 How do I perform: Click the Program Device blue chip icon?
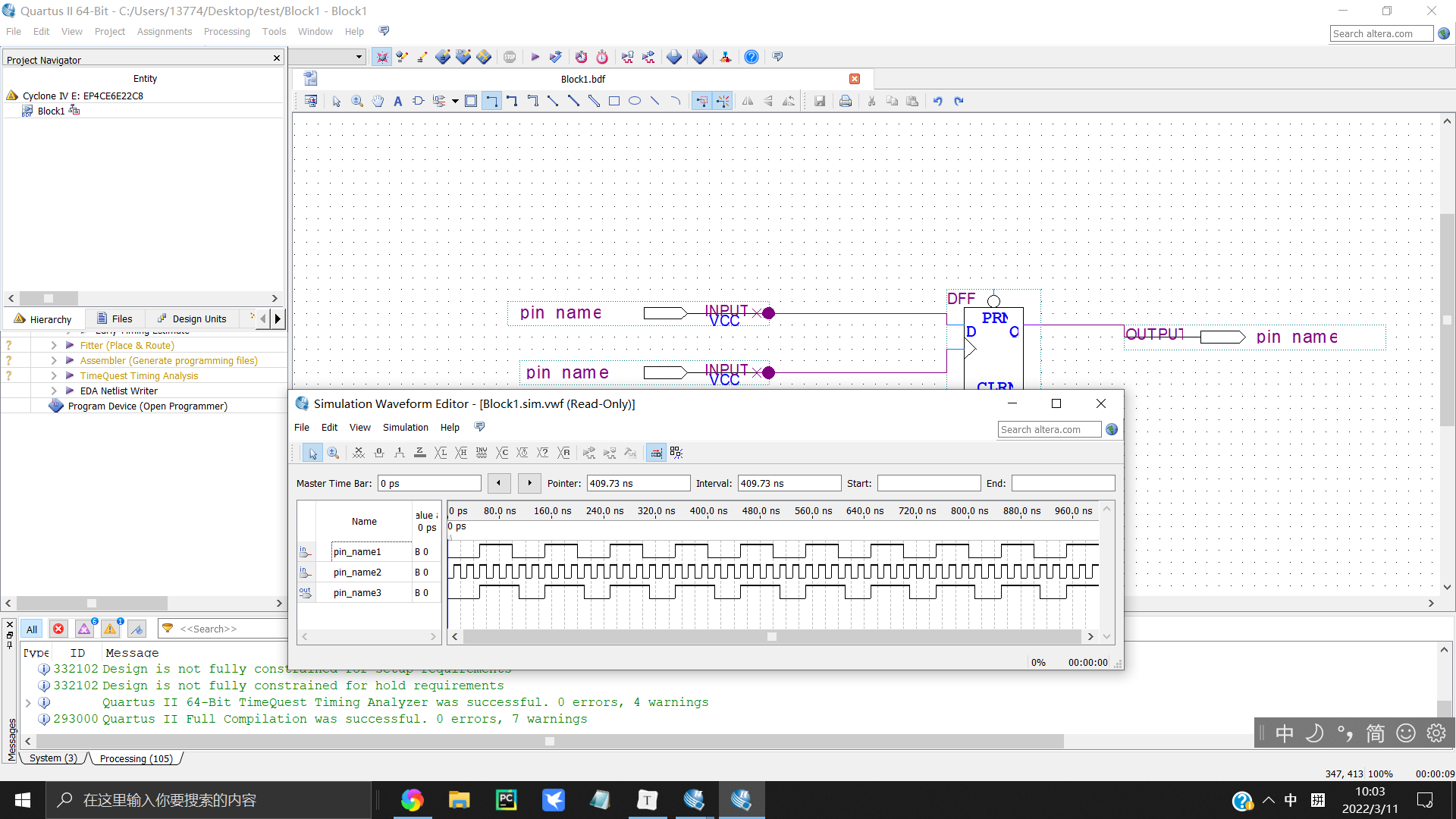(x=56, y=406)
